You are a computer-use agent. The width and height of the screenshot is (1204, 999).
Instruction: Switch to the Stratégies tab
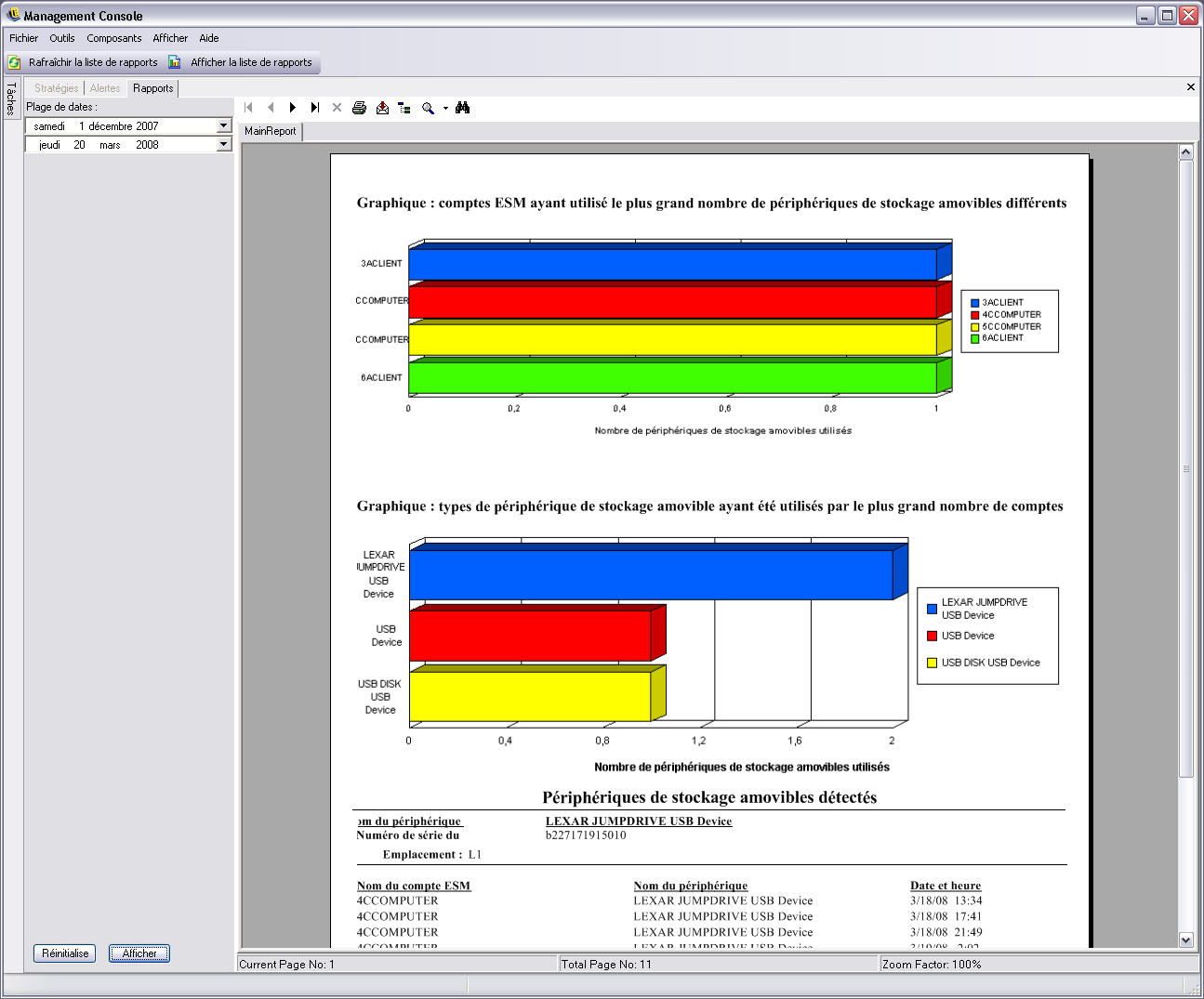[x=57, y=88]
